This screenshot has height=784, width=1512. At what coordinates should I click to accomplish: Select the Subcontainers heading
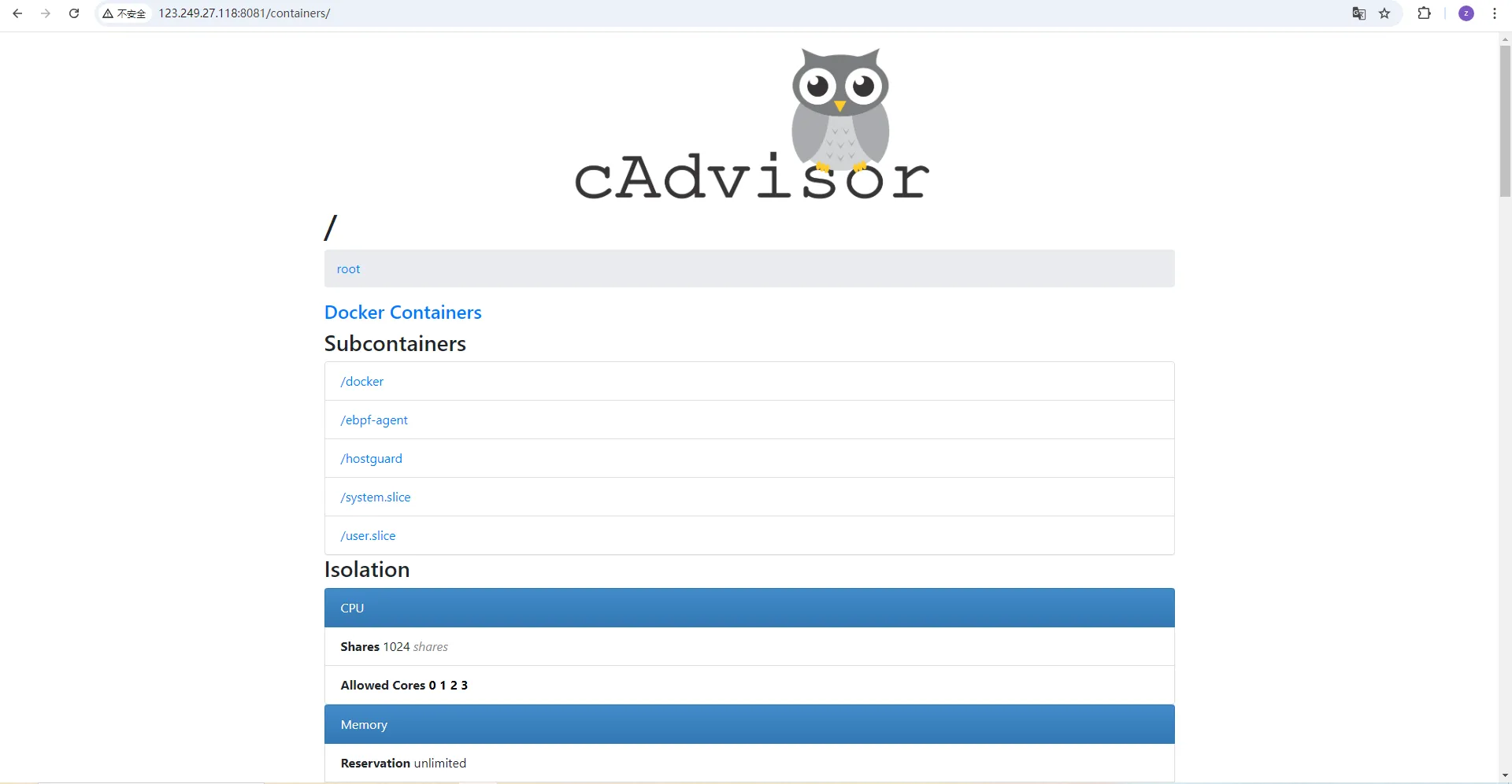coord(395,344)
